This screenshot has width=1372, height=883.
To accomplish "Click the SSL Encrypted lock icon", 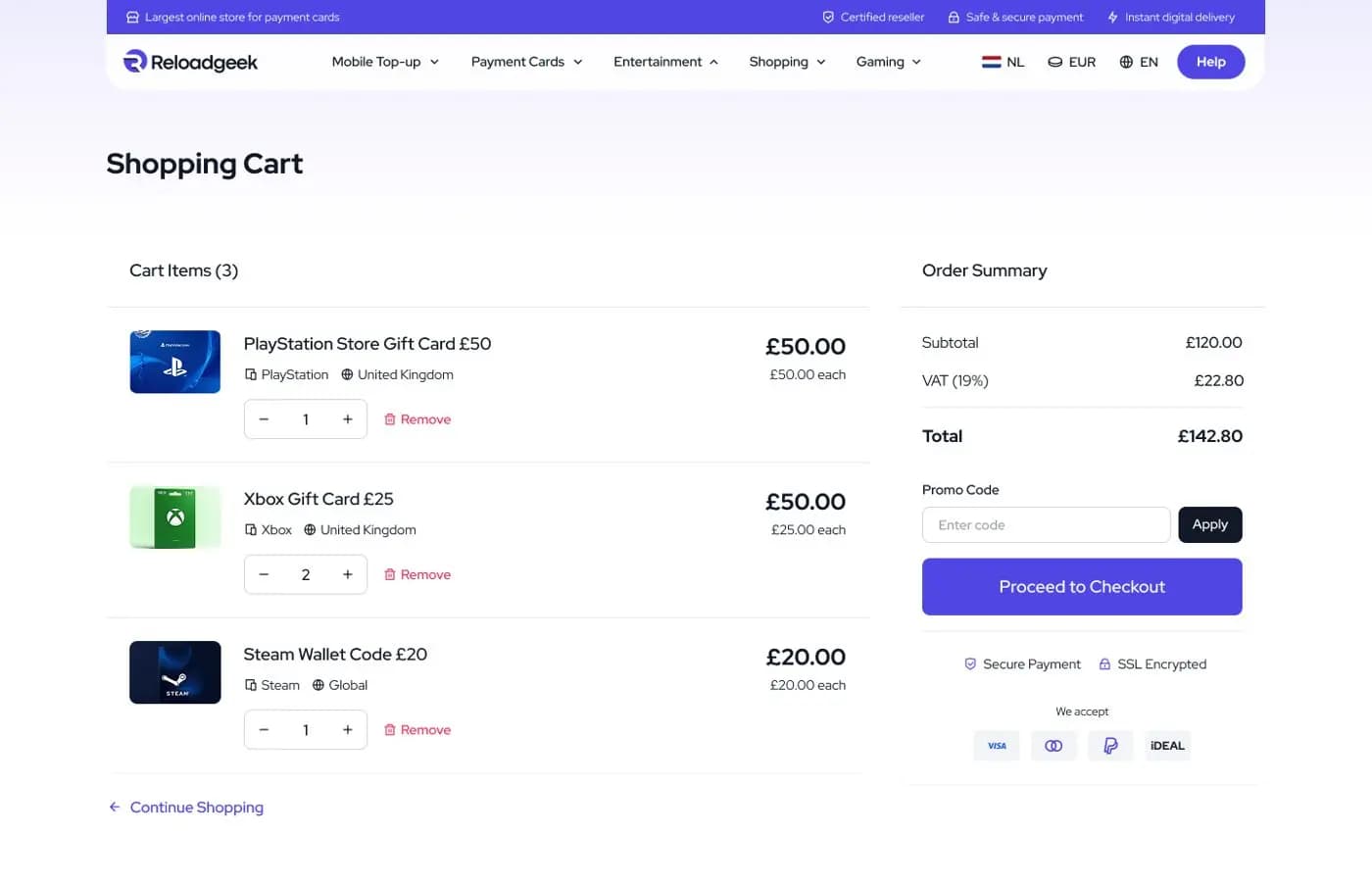I will tap(1104, 664).
